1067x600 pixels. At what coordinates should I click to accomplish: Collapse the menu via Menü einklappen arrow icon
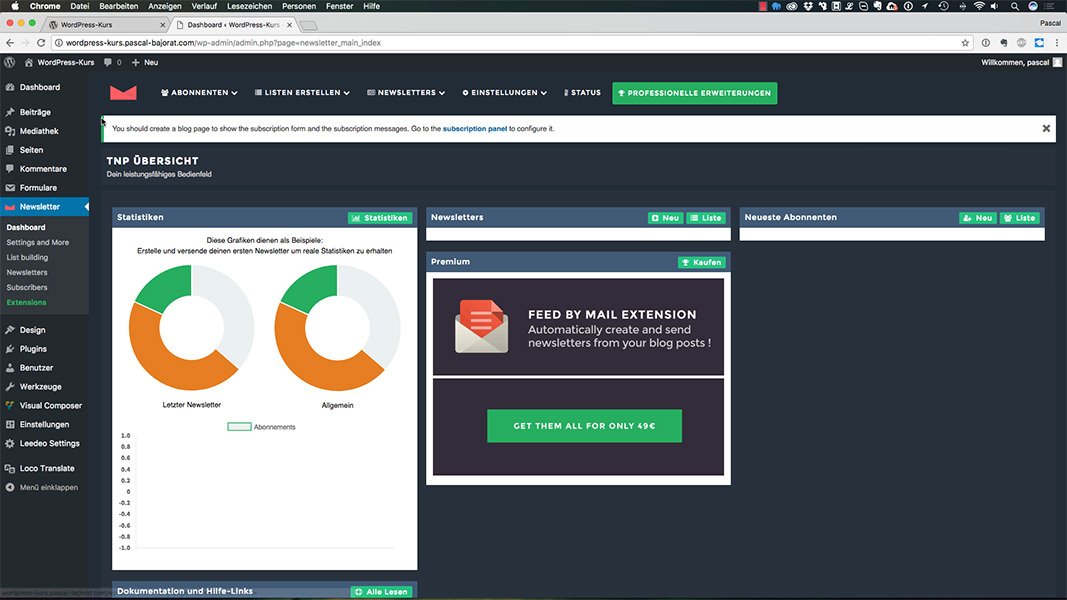click(10, 487)
